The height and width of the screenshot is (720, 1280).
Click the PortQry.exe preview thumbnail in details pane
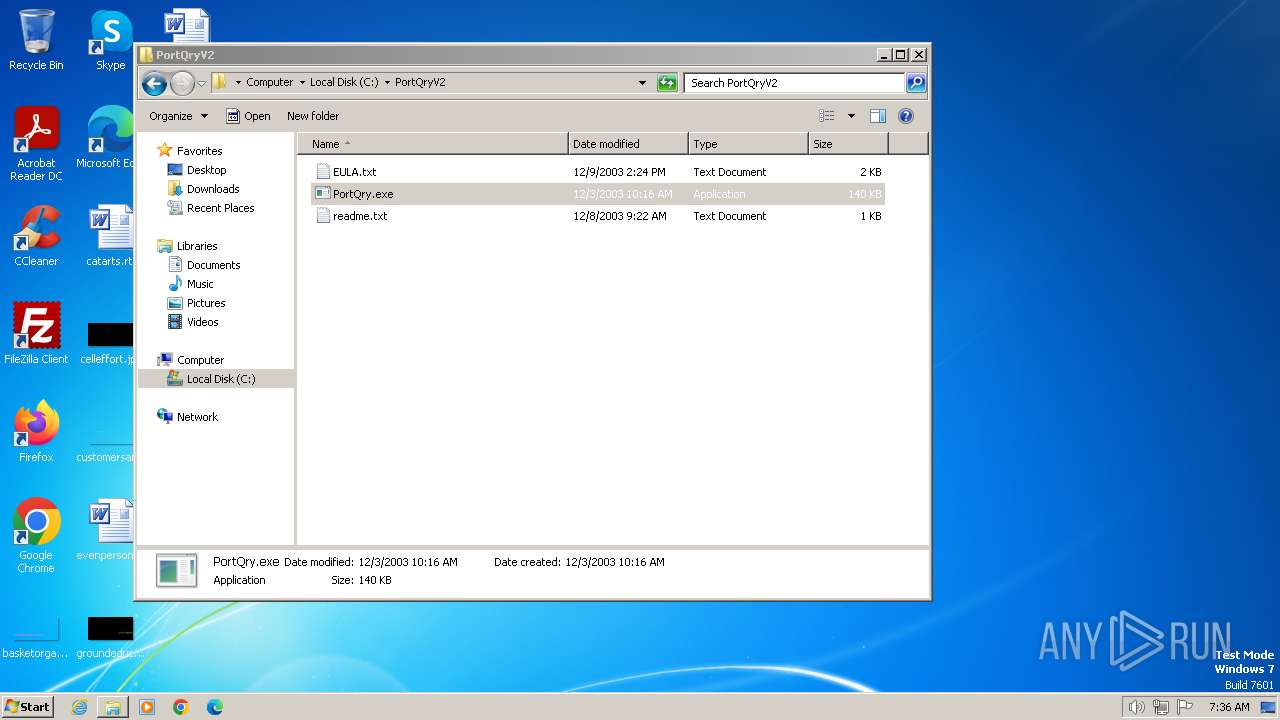(x=177, y=570)
